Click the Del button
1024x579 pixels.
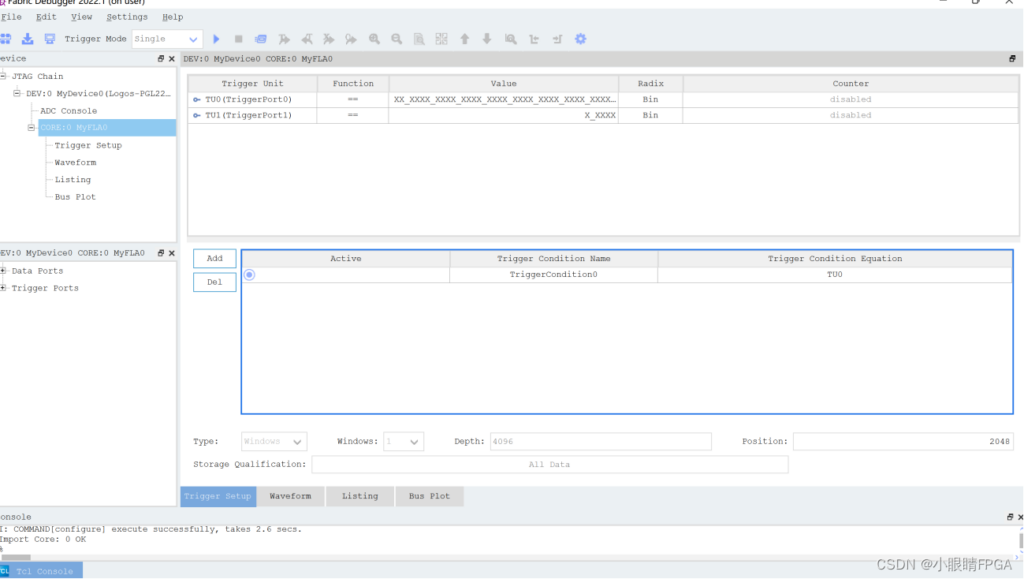click(215, 282)
